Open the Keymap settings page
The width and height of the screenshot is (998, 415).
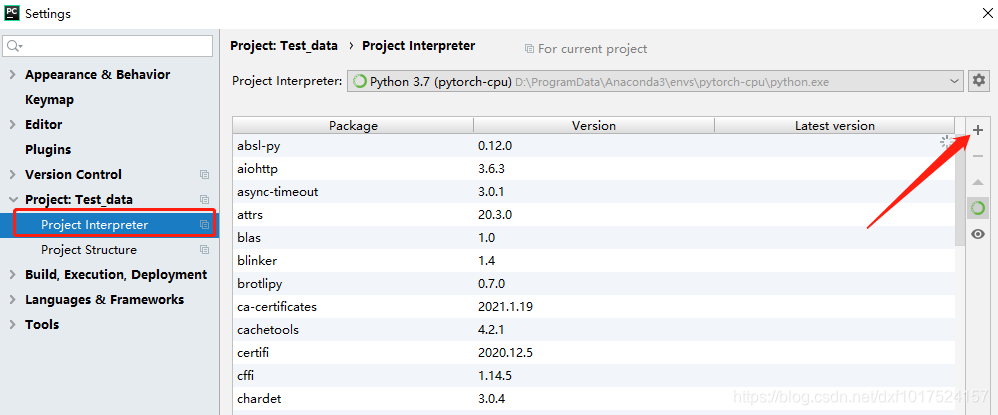(x=49, y=100)
